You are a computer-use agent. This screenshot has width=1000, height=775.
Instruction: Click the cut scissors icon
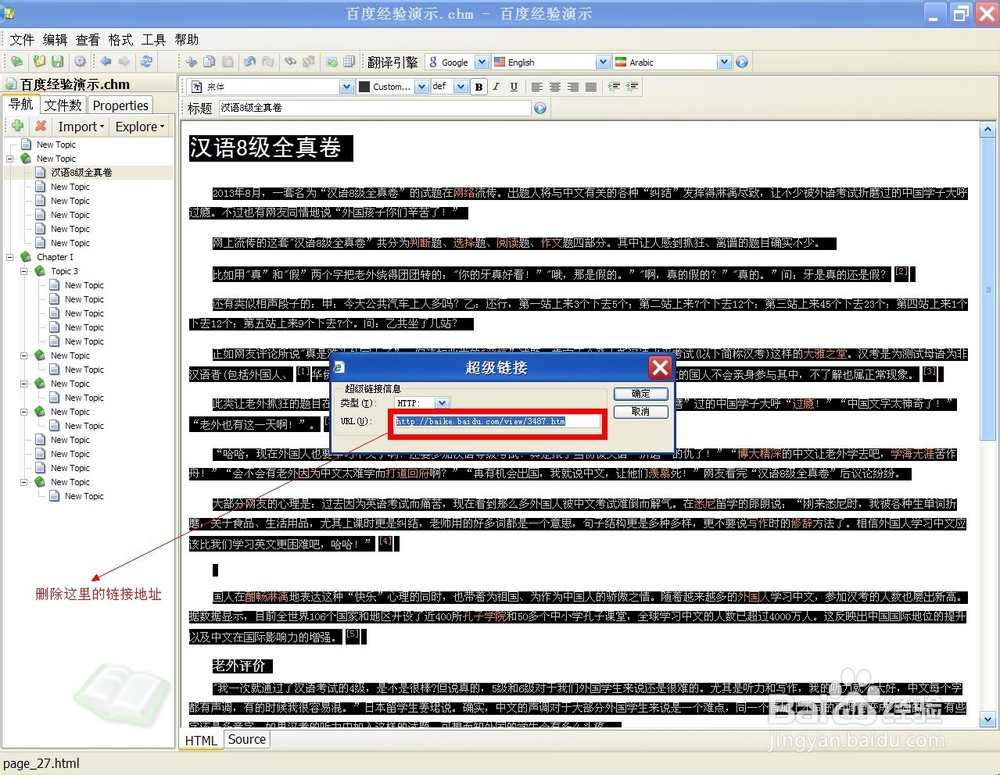(191, 62)
